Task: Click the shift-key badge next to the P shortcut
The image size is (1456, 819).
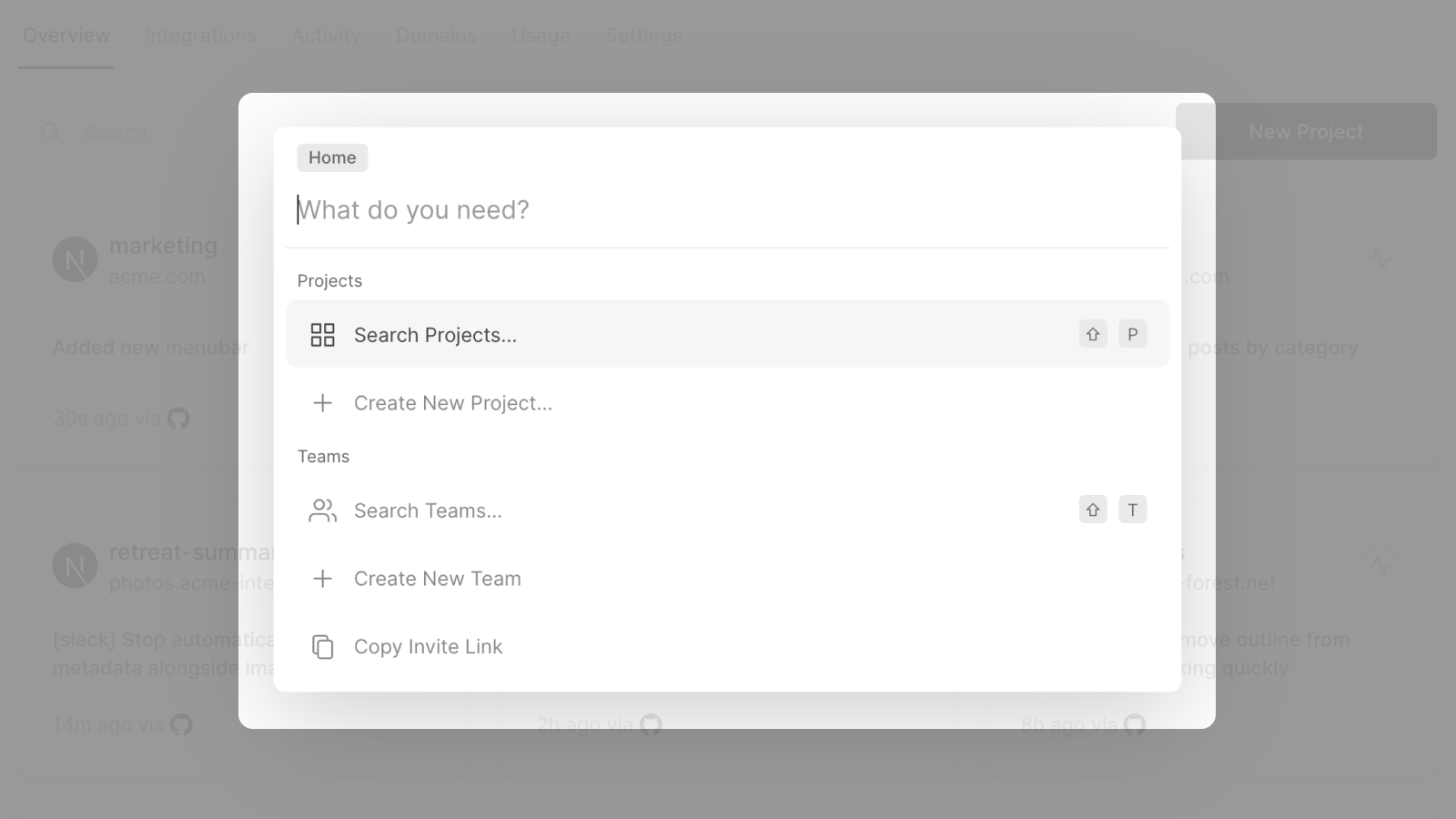Action: click(1092, 334)
